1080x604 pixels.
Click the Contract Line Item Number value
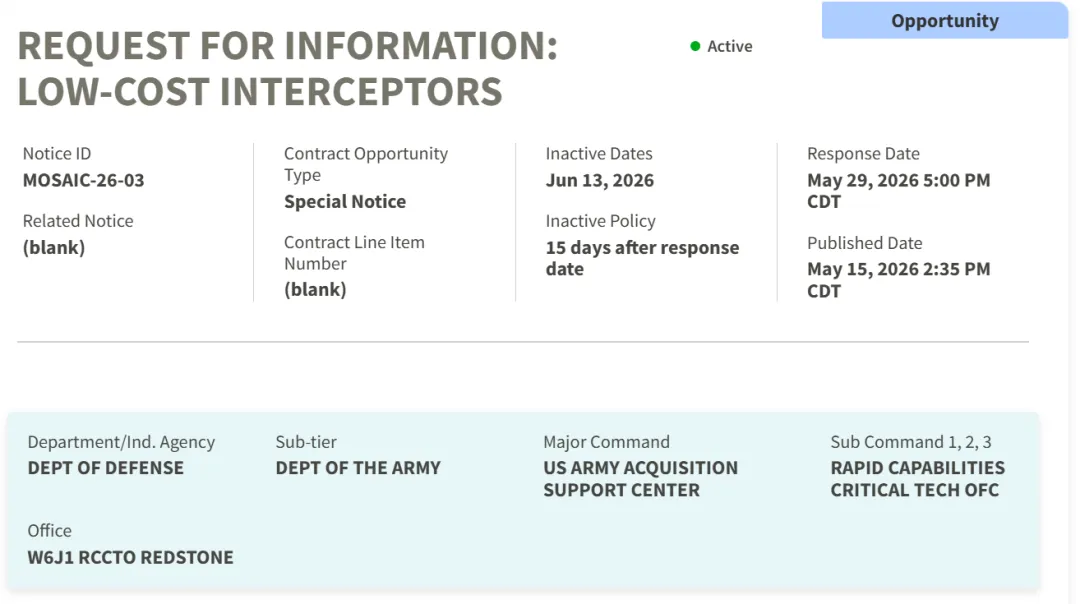tap(315, 289)
